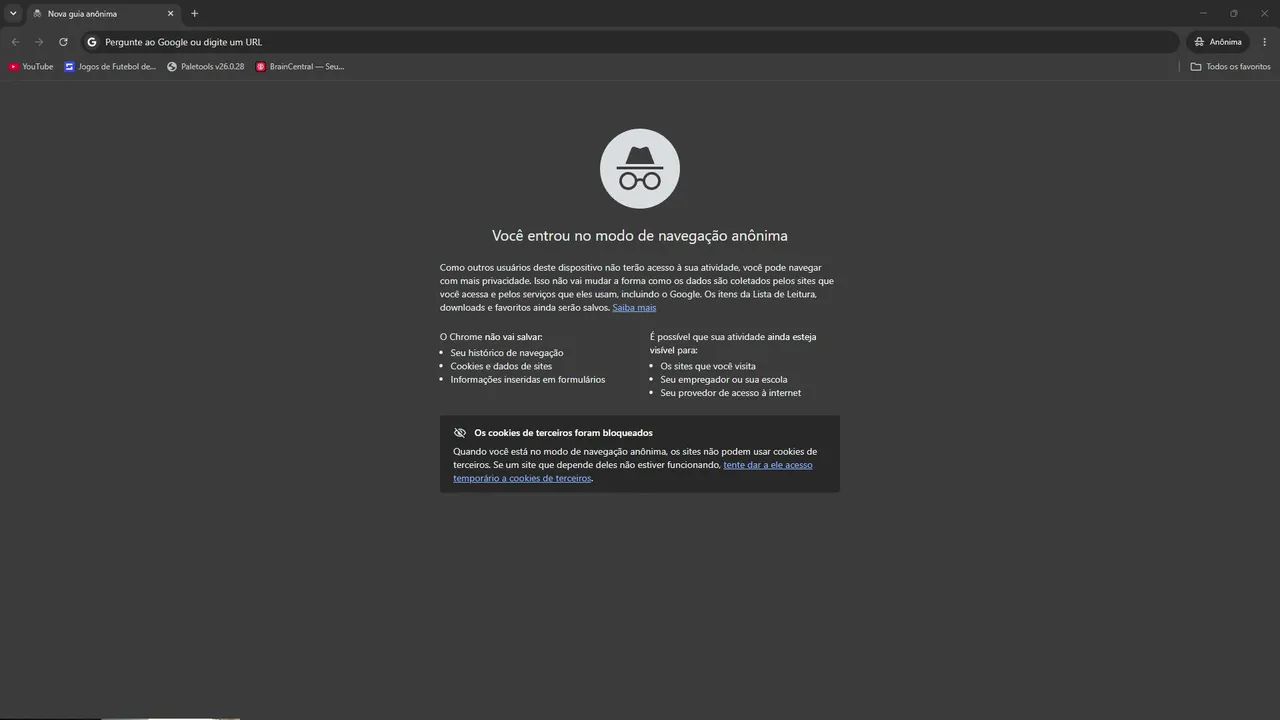Click text O Chrome não vai salvar
The height and width of the screenshot is (720, 1280).
tap(491, 337)
